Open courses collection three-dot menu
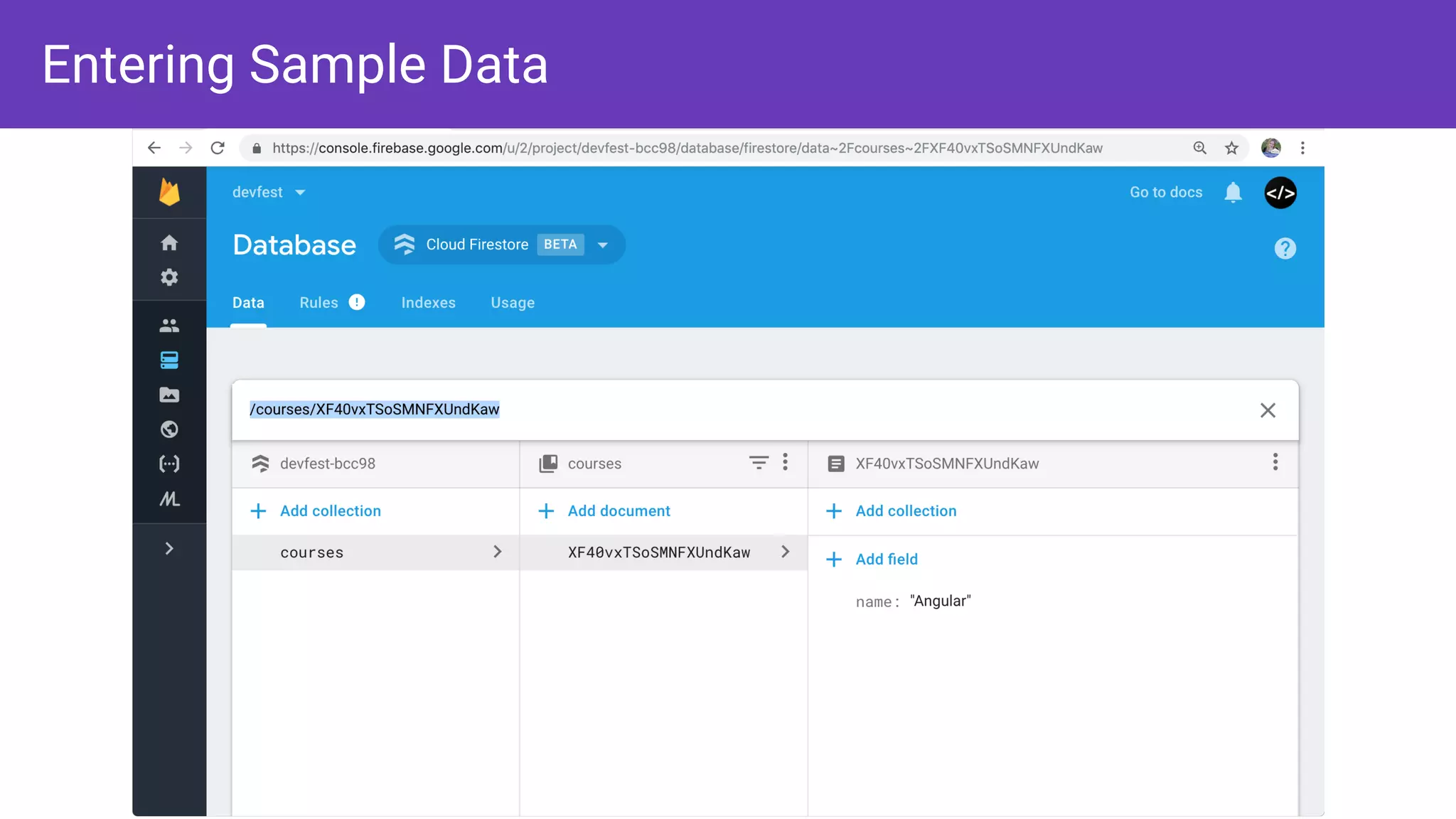Screen dimensions: 1456x819 [785, 462]
